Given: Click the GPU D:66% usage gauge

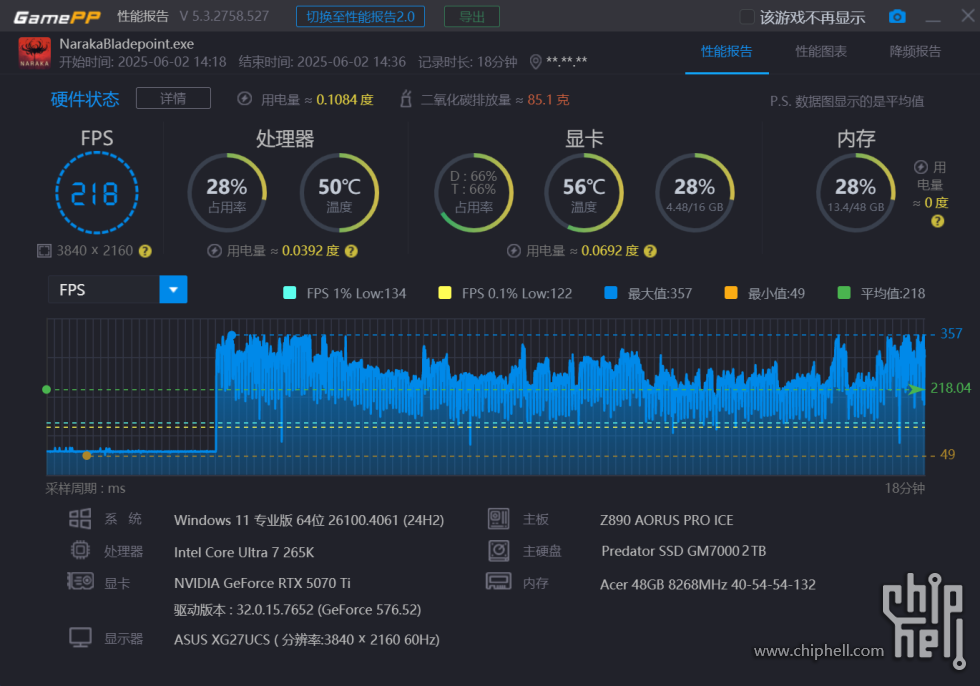Looking at the screenshot, I should (x=474, y=192).
